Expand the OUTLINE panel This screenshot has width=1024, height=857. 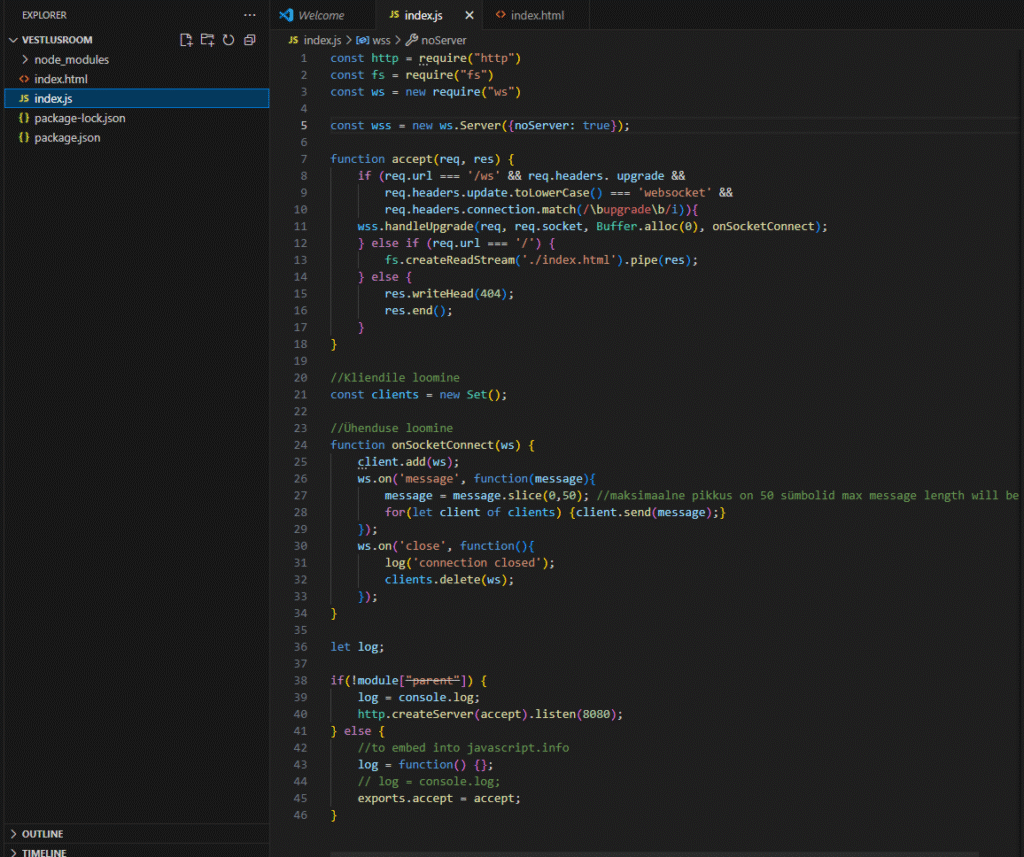pyautogui.click(x=42, y=834)
